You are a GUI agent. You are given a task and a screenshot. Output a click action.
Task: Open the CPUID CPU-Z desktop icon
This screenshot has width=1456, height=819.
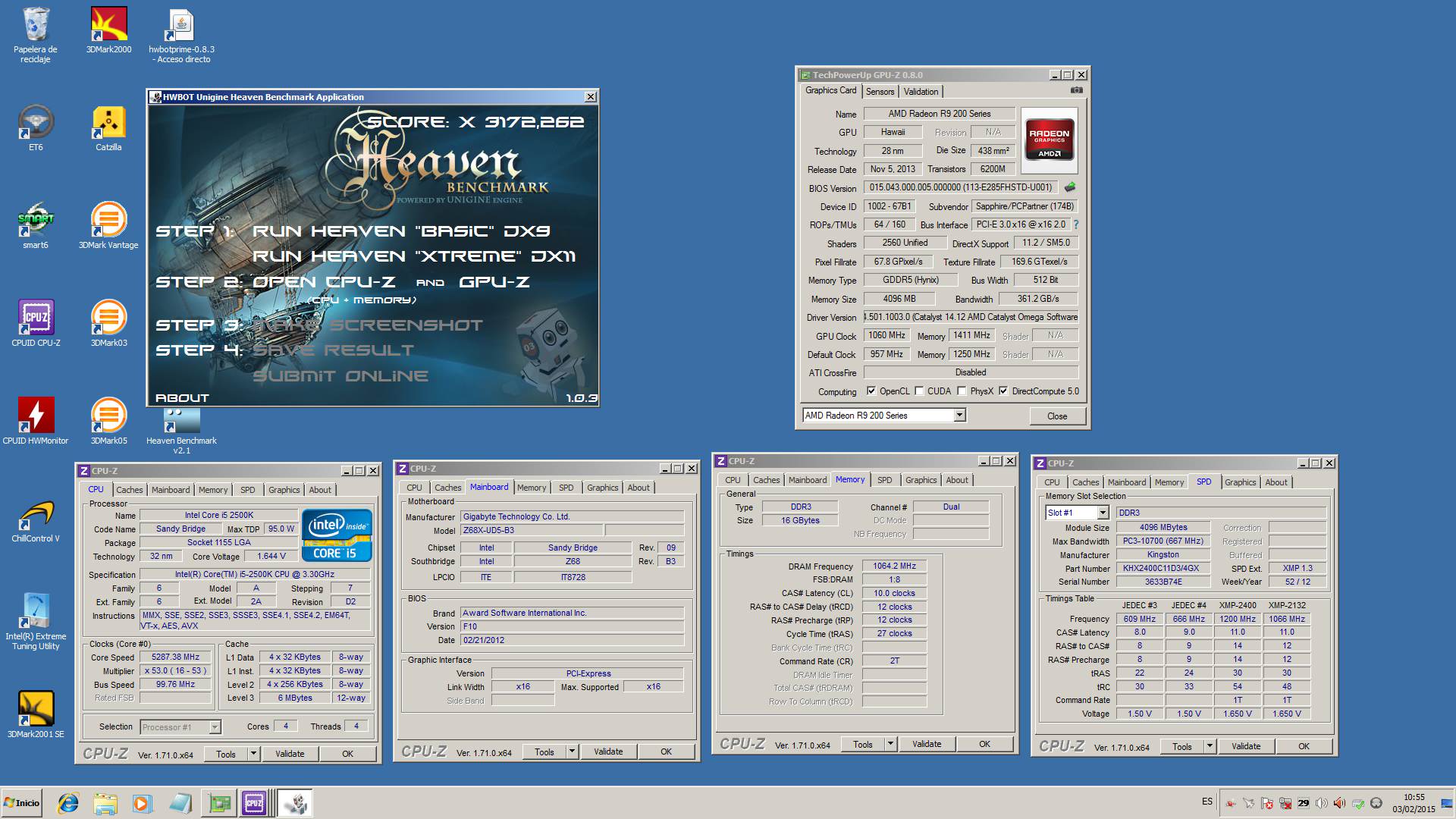pyautogui.click(x=36, y=324)
